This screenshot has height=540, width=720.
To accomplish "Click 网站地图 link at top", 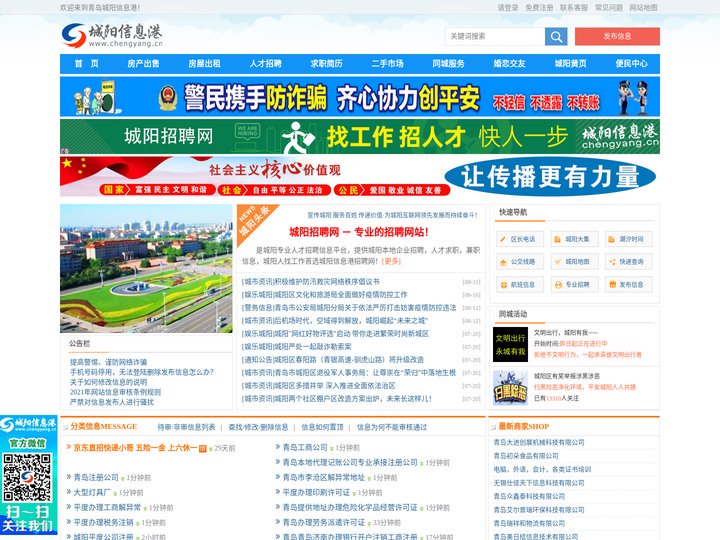I will click(643, 8).
